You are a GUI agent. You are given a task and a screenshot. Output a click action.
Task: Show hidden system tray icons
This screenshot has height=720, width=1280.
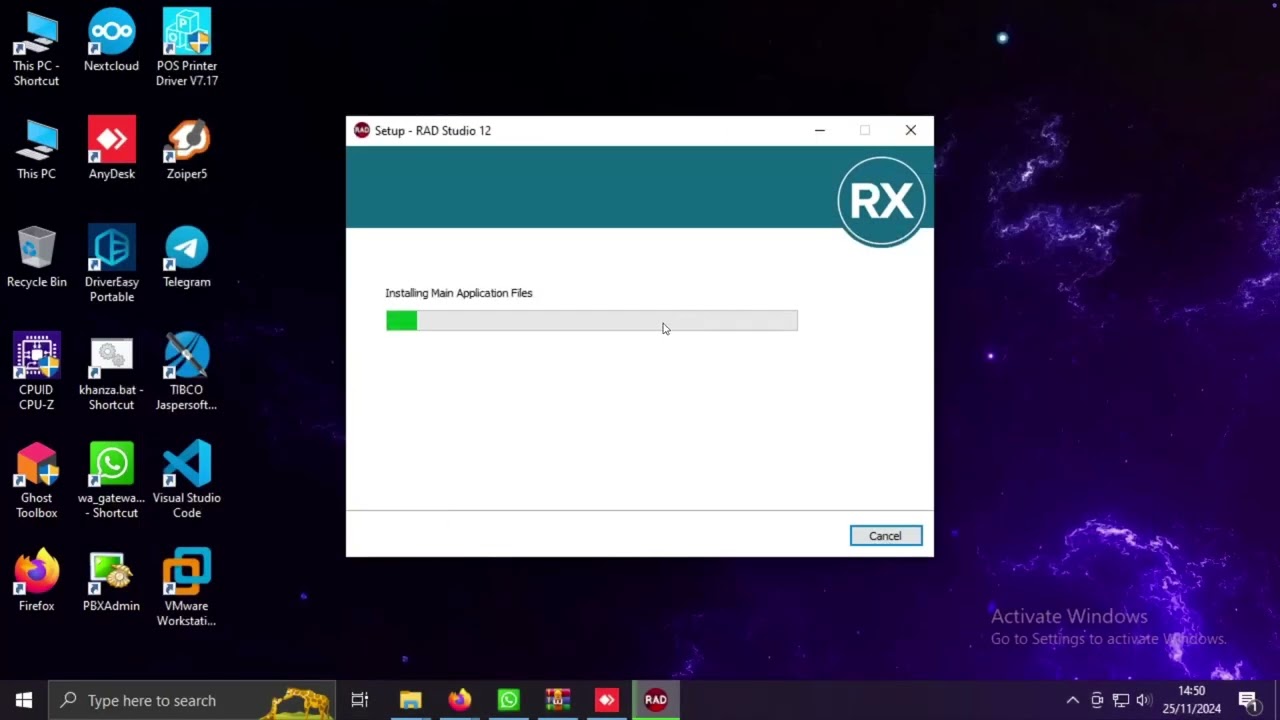(x=1073, y=700)
